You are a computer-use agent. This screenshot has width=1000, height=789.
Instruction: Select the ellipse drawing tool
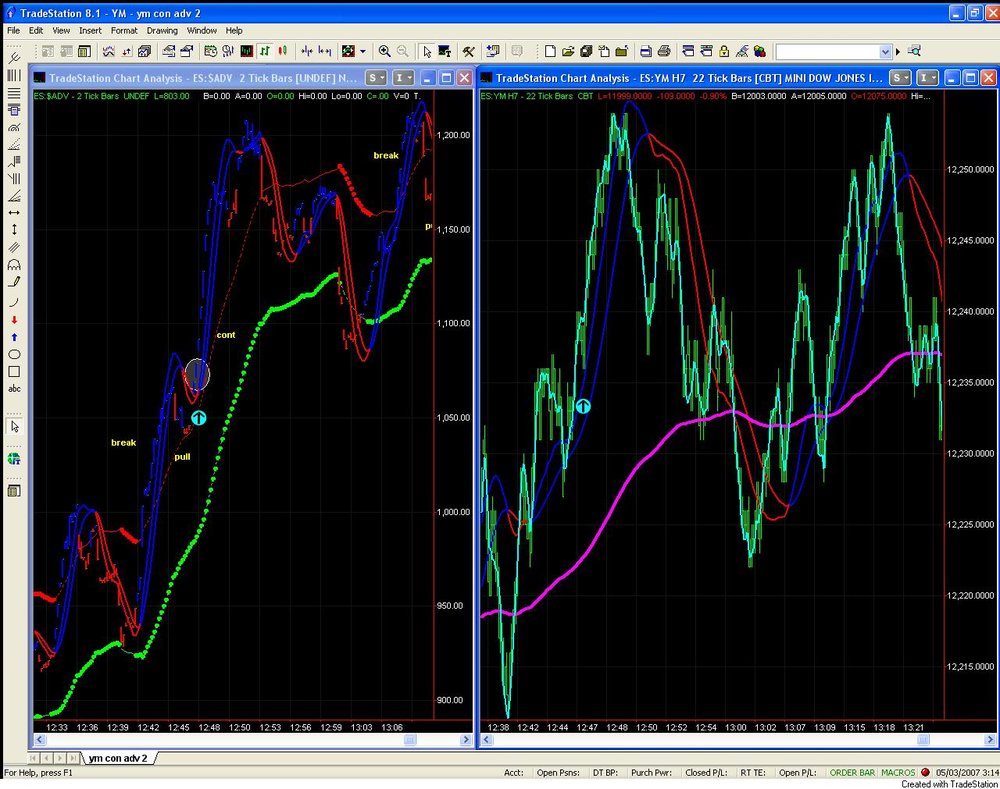pos(14,354)
